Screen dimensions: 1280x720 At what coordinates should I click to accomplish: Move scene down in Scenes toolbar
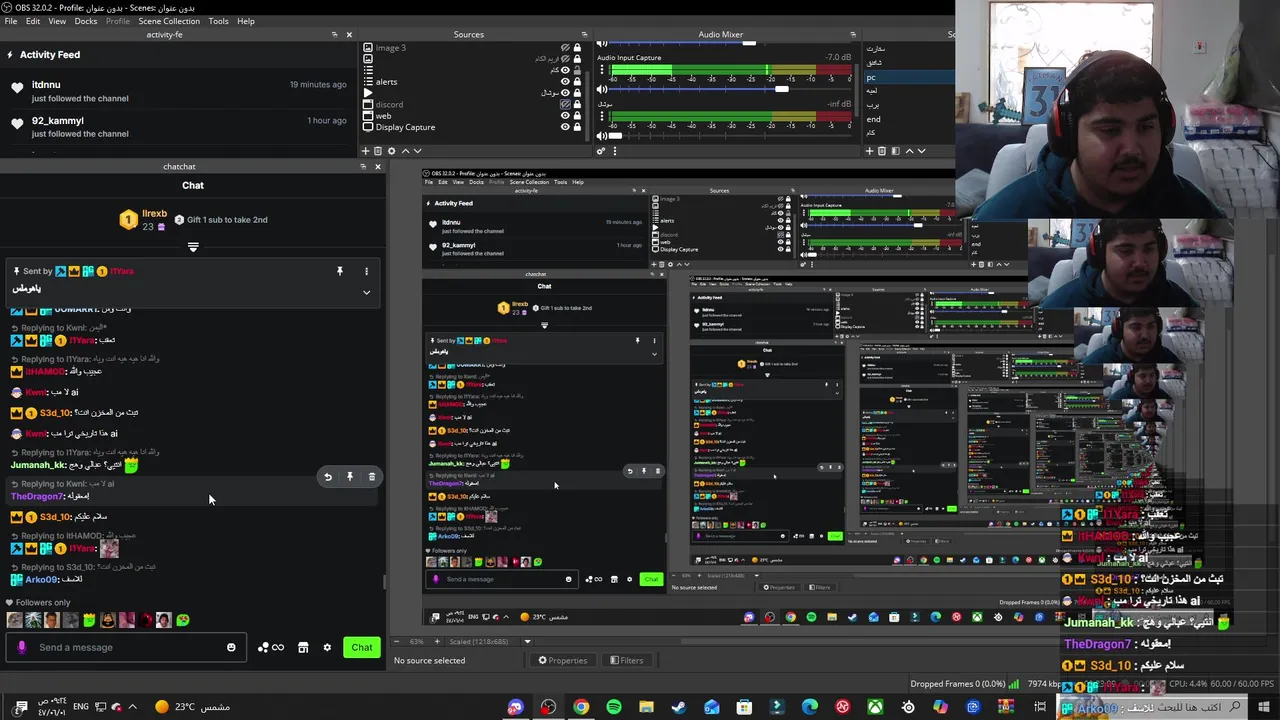coord(921,151)
